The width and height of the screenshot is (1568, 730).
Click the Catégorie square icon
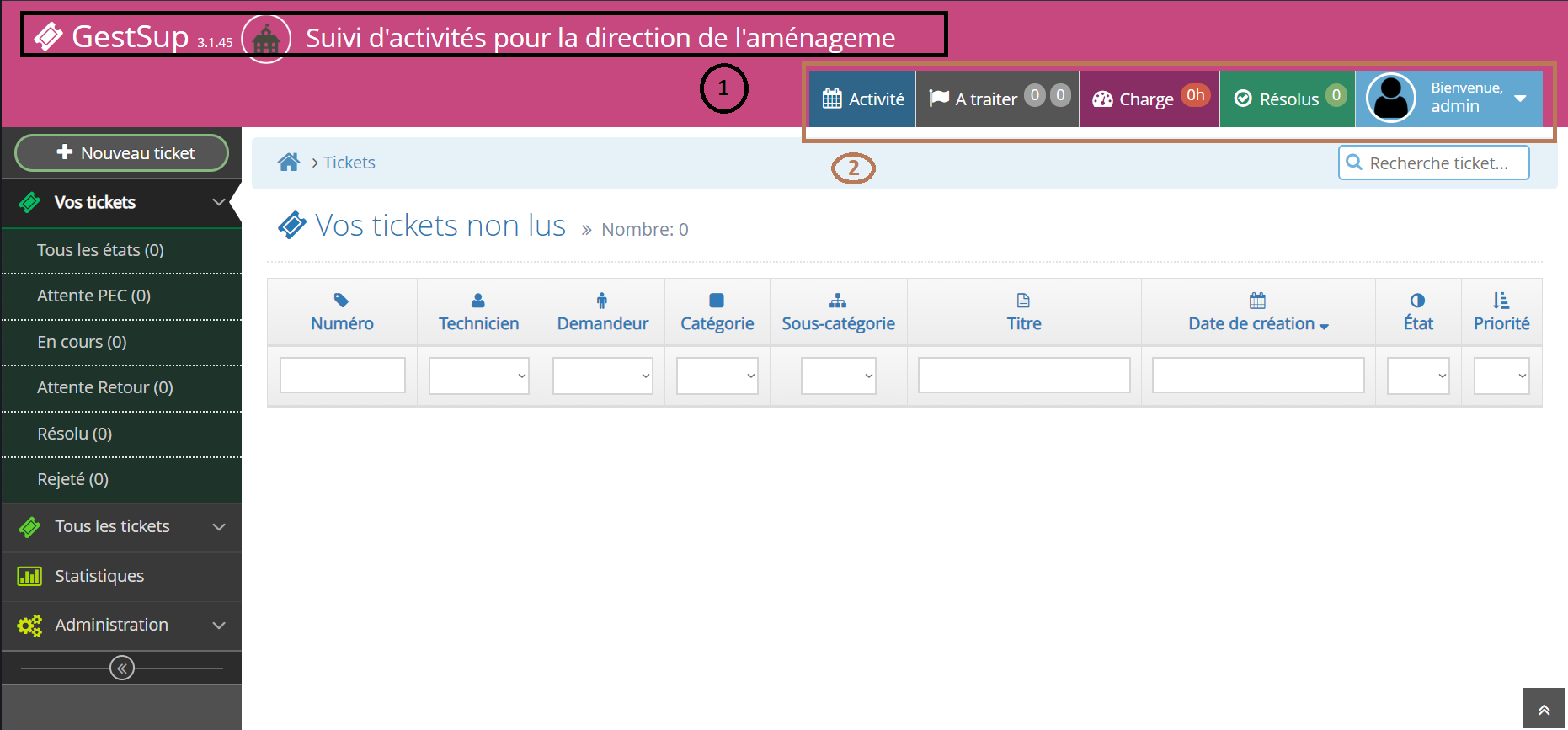point(717,301)
